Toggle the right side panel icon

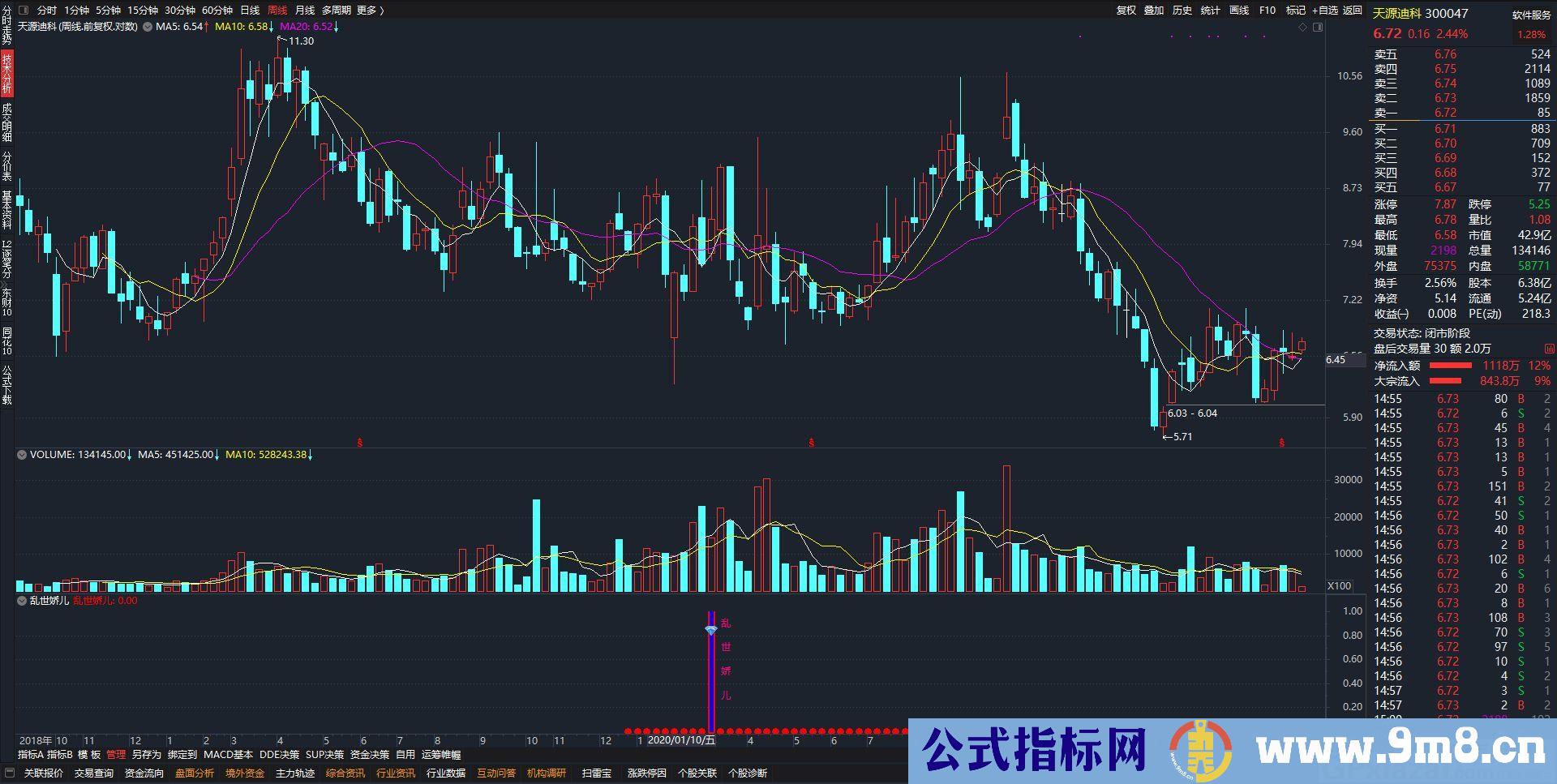1318,27
